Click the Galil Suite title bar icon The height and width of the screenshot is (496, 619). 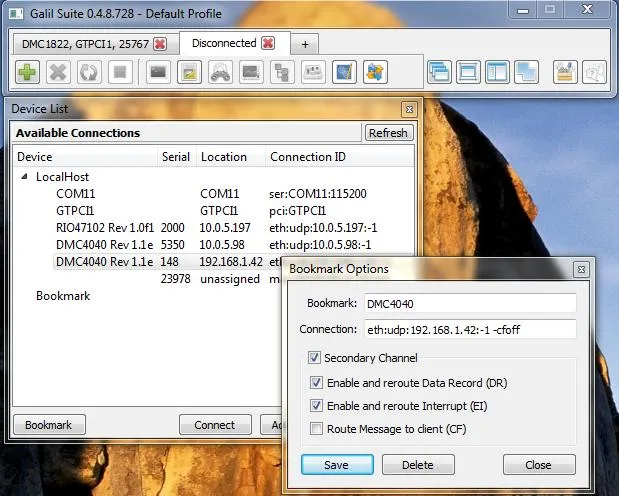(16, 13)
